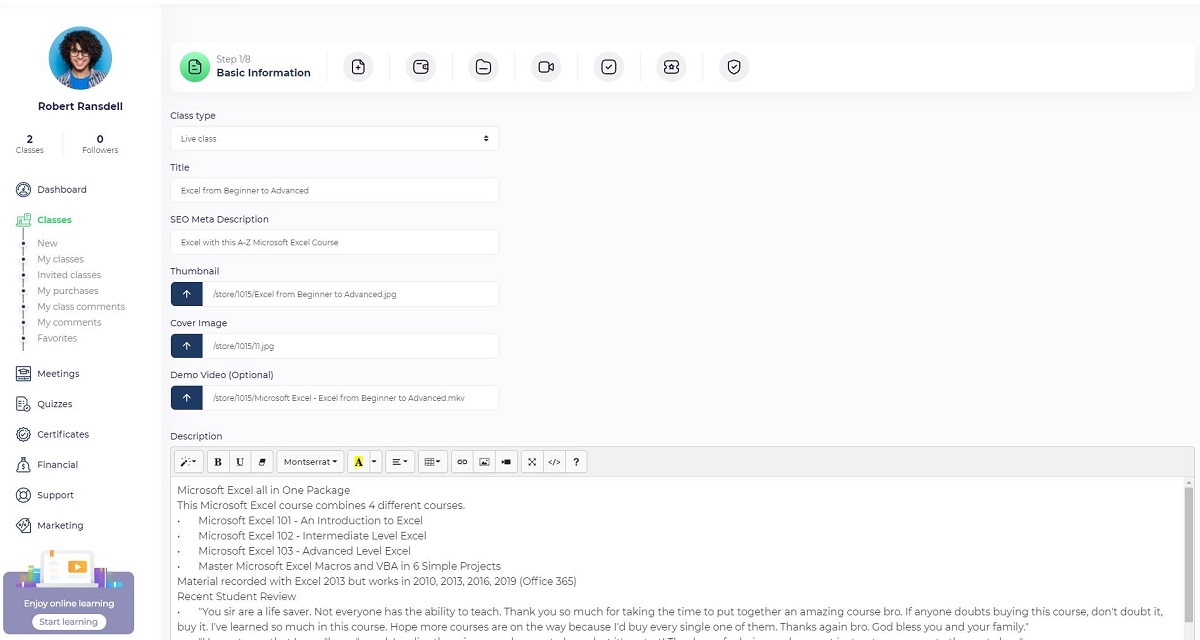1200x640 pixels.
Task: Navigate to Financial in sidebar menu
Action: click(x=57, y=465)
